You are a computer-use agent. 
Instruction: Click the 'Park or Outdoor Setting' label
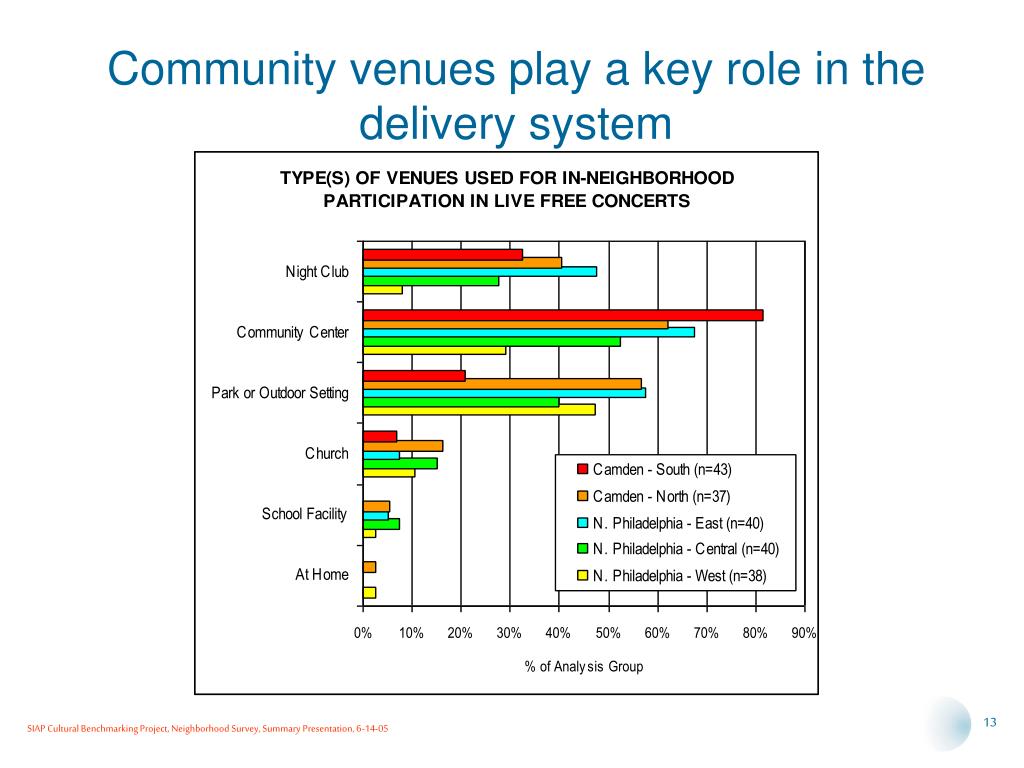pos(280,393)
